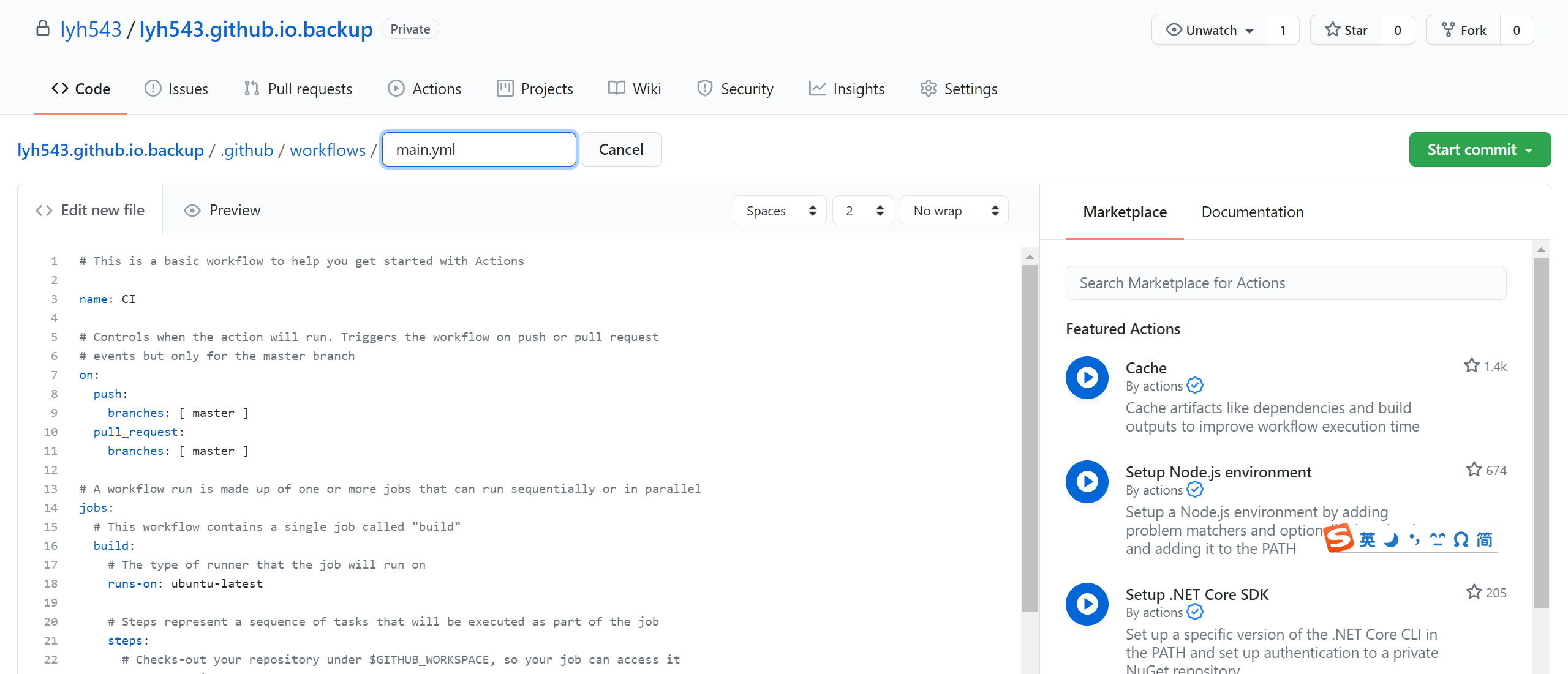Open the repository Settings tab
This screenshot has width=1568, height=674.
pos(959,89)
